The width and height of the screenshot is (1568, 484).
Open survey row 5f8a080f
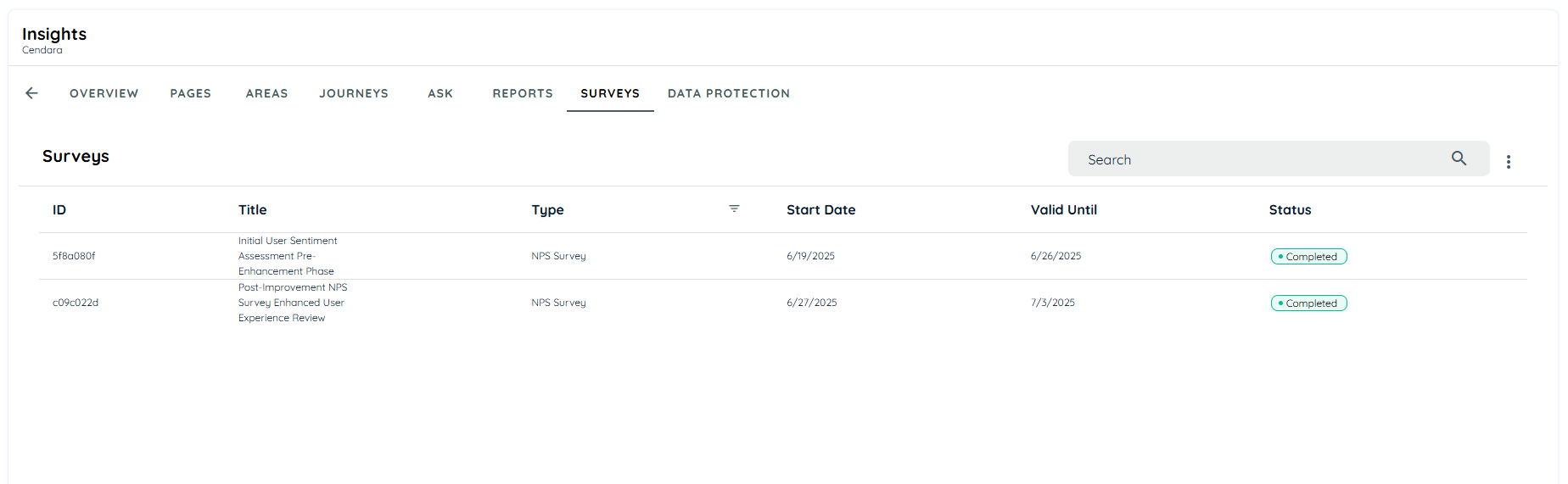tap(782, 256)
